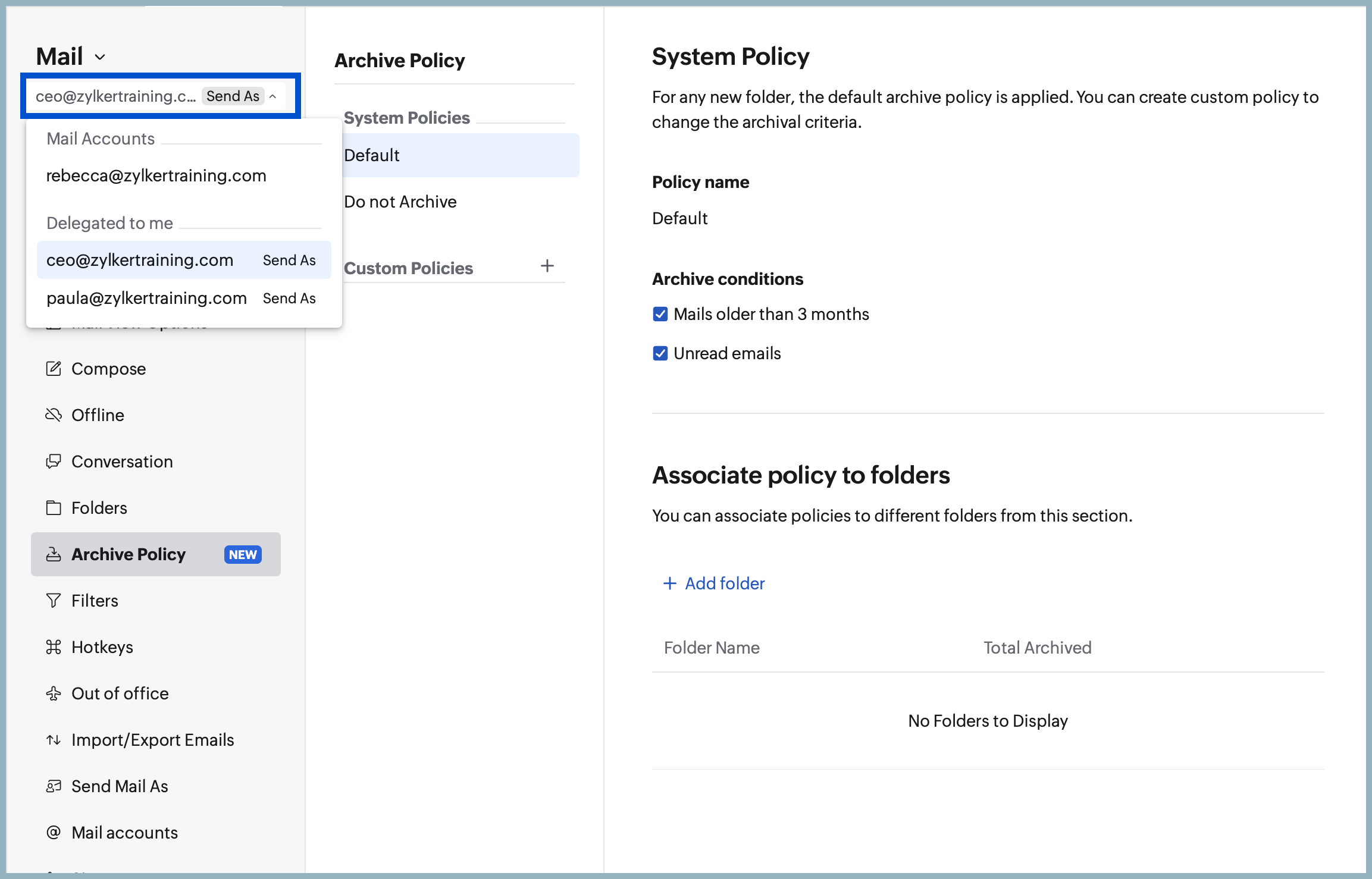Click the Hotkeys command icon
This screenshot has height=879, width=1372.
[x=54, y=647]
